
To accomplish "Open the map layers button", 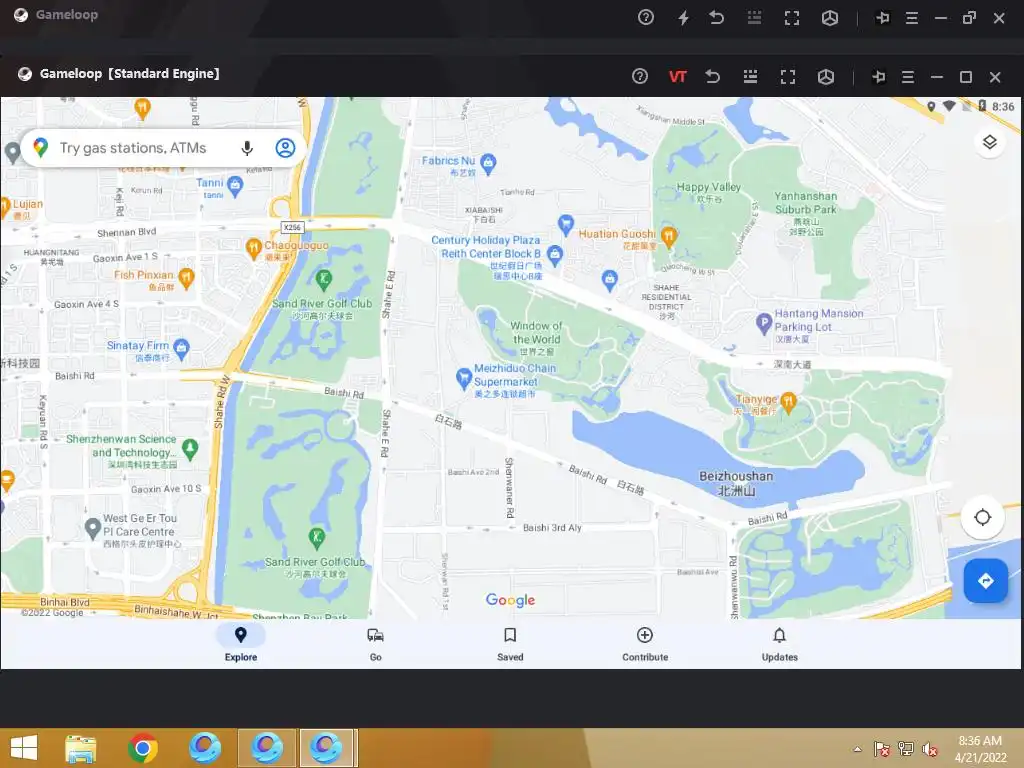I will click(x=989, y=142).
